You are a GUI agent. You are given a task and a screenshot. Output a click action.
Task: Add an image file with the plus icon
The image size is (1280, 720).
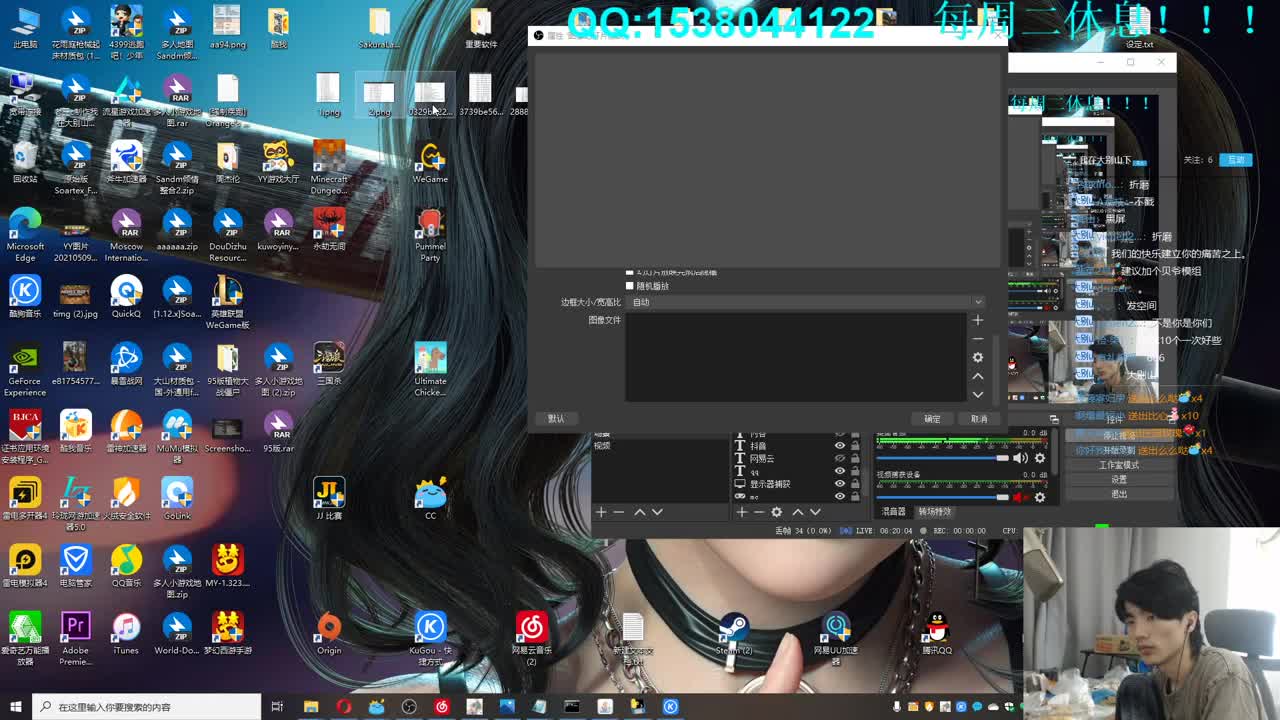[x=978, y=320]
